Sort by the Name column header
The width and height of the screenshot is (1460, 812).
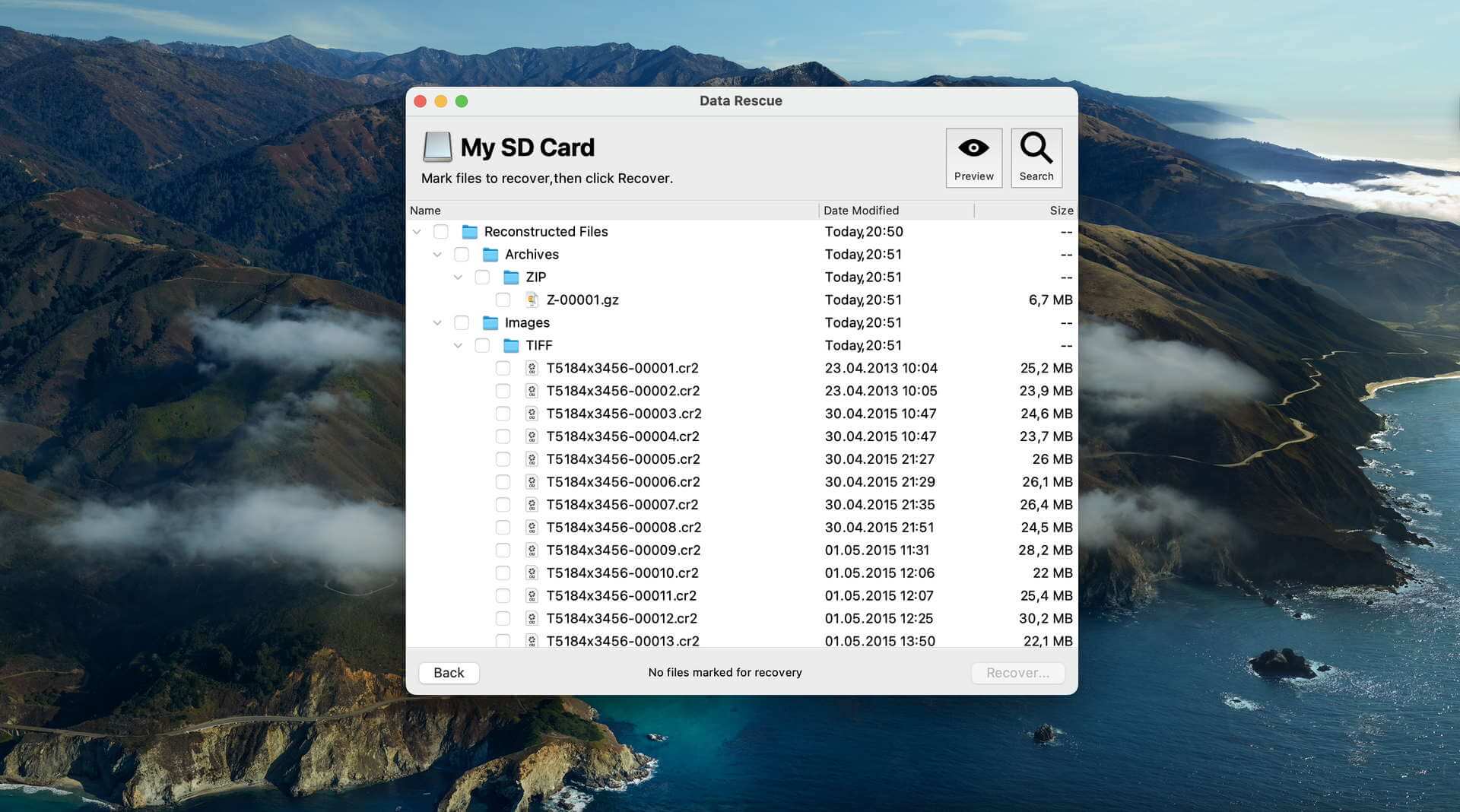tap(613, 211)
